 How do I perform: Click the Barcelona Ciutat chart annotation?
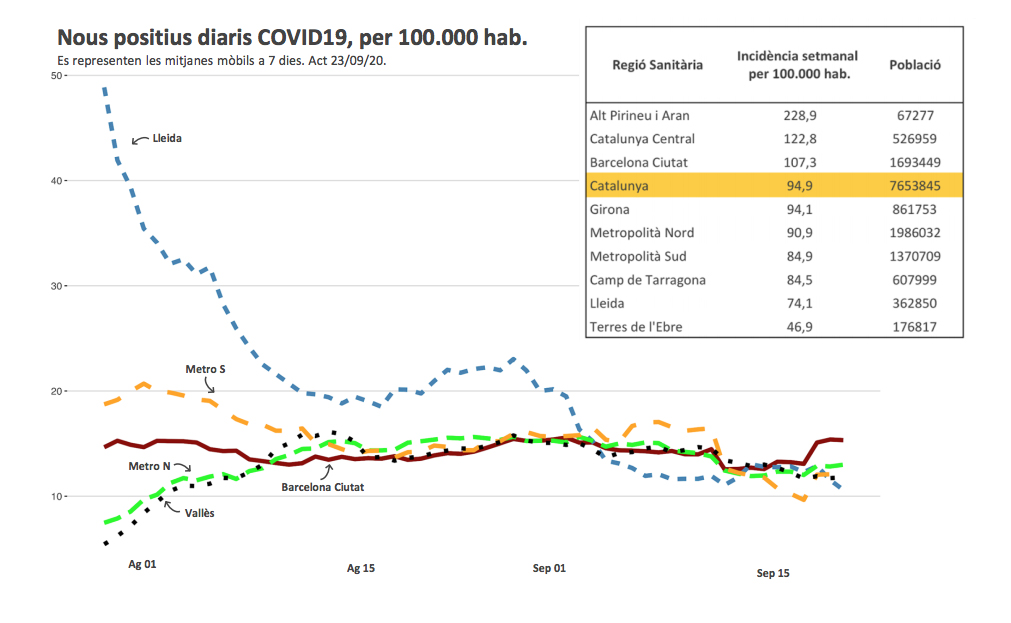coord(322,487)
